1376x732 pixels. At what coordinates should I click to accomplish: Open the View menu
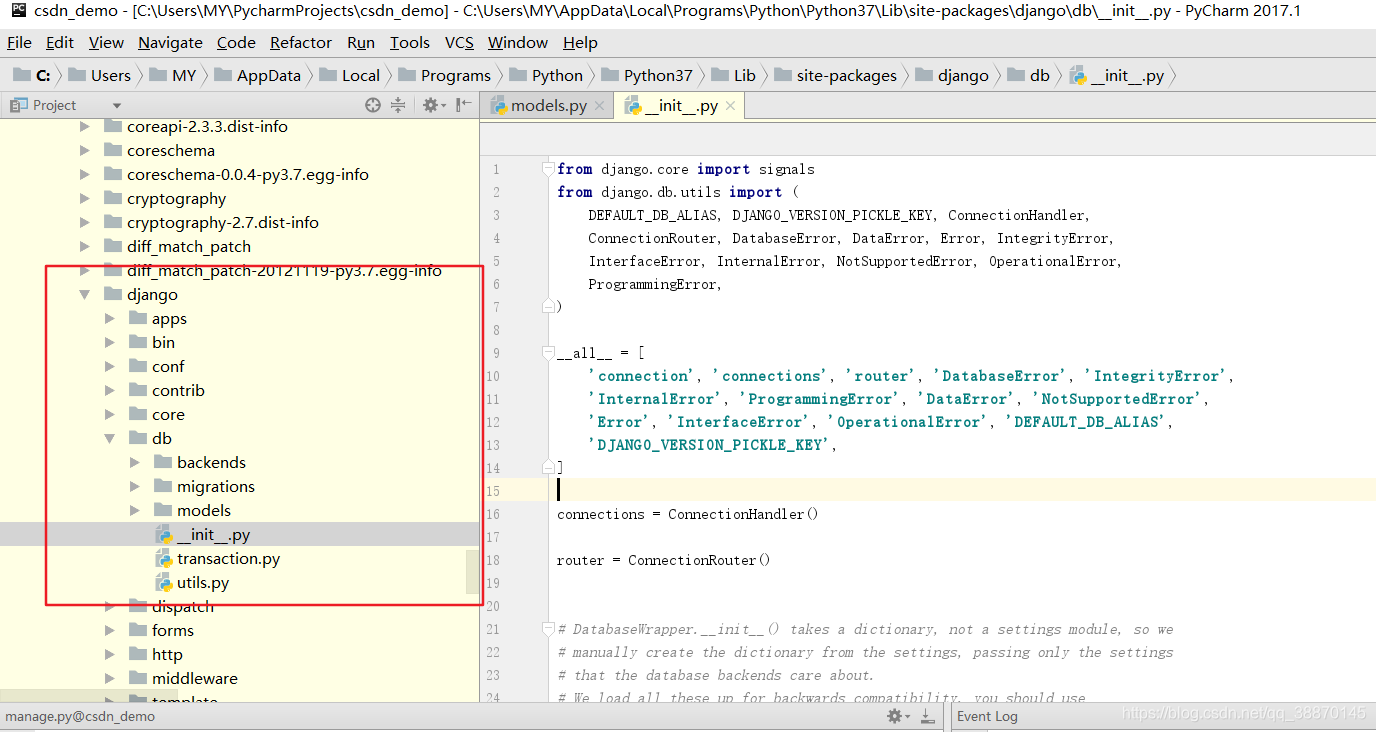106,43
